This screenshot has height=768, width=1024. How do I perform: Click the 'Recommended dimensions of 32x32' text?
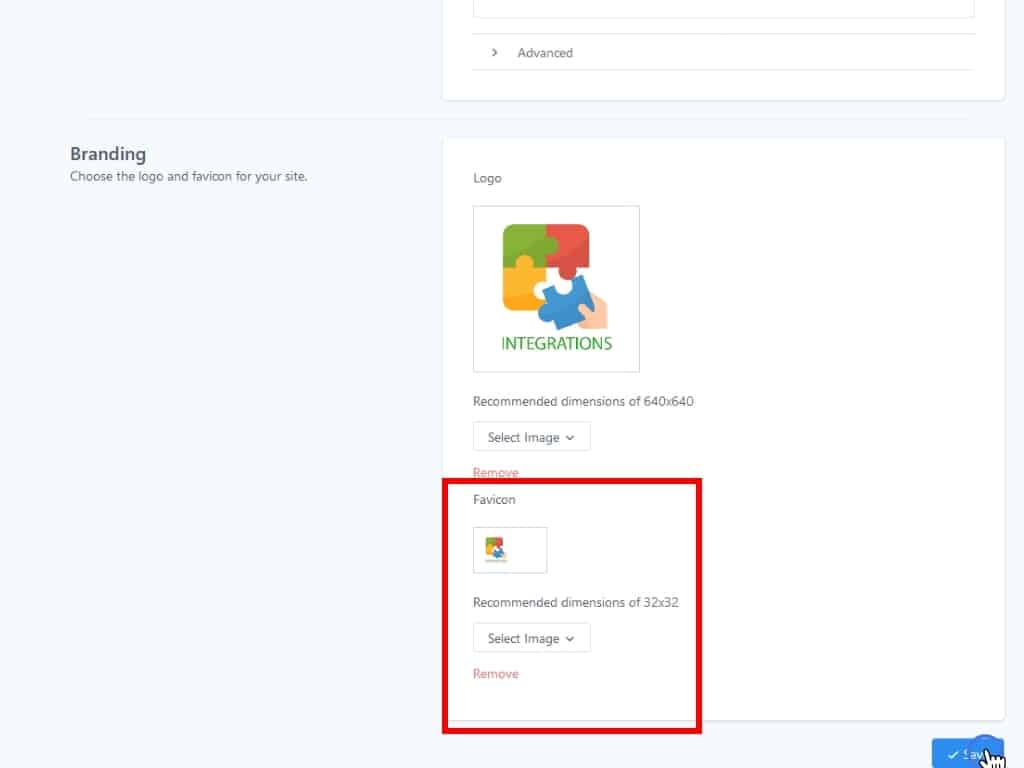point(575,602)
